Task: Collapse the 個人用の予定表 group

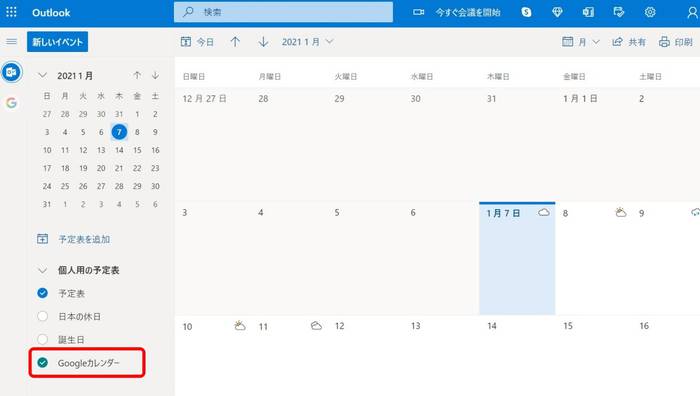Action: pos(42,270)
